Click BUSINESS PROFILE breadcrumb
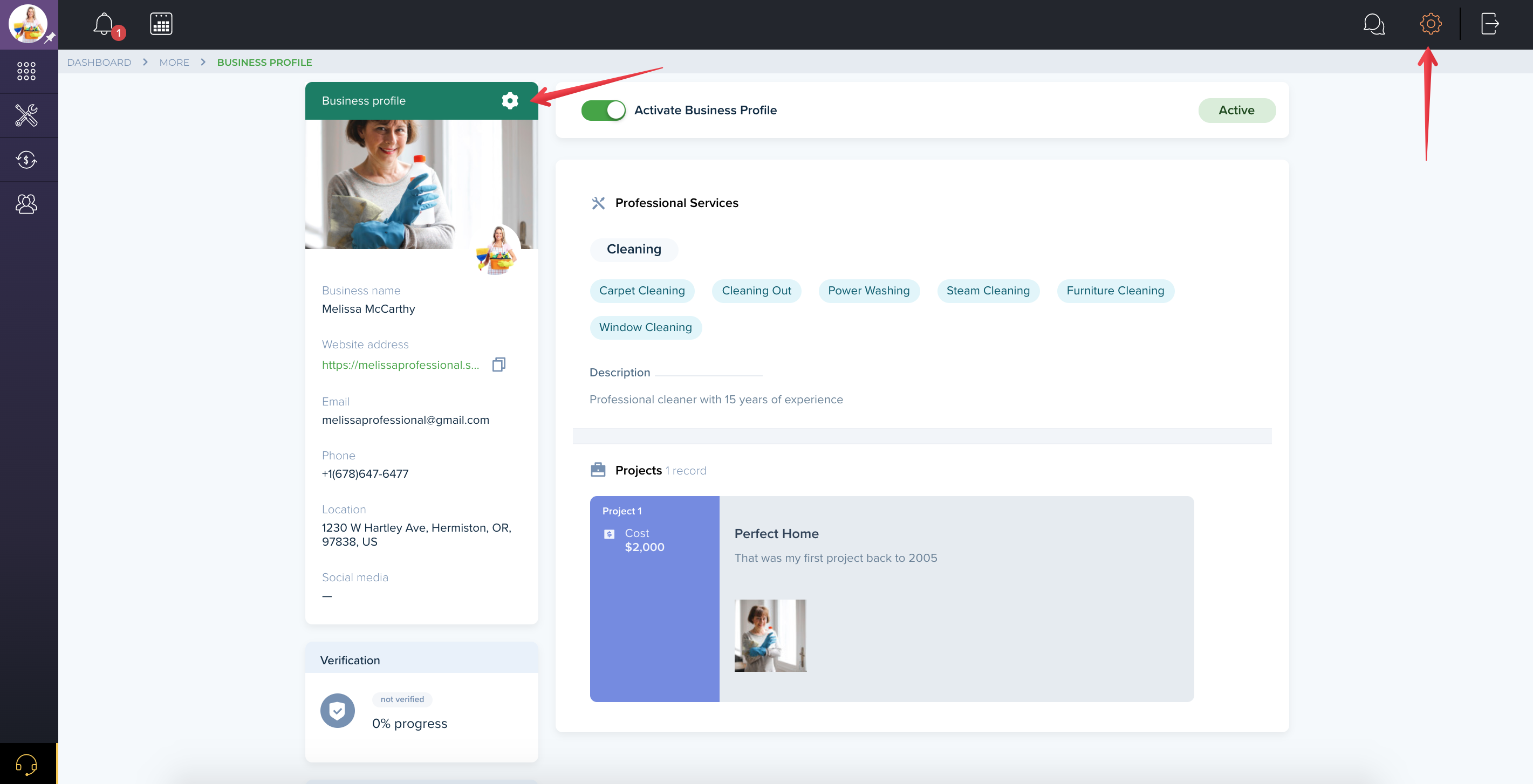The width and height of the screenshot is (1533, 784). (x=264, y=62)
